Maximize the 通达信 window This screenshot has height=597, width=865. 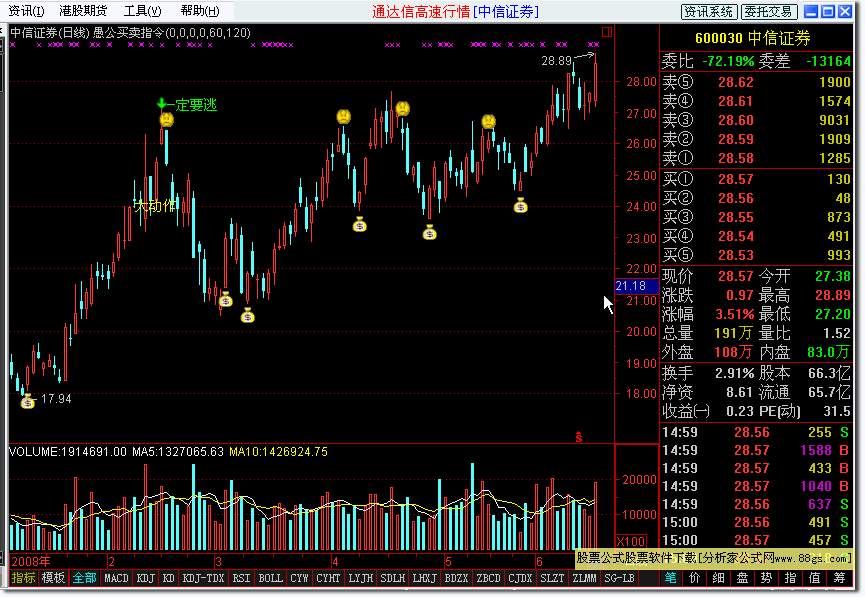(x=827, y=12)
